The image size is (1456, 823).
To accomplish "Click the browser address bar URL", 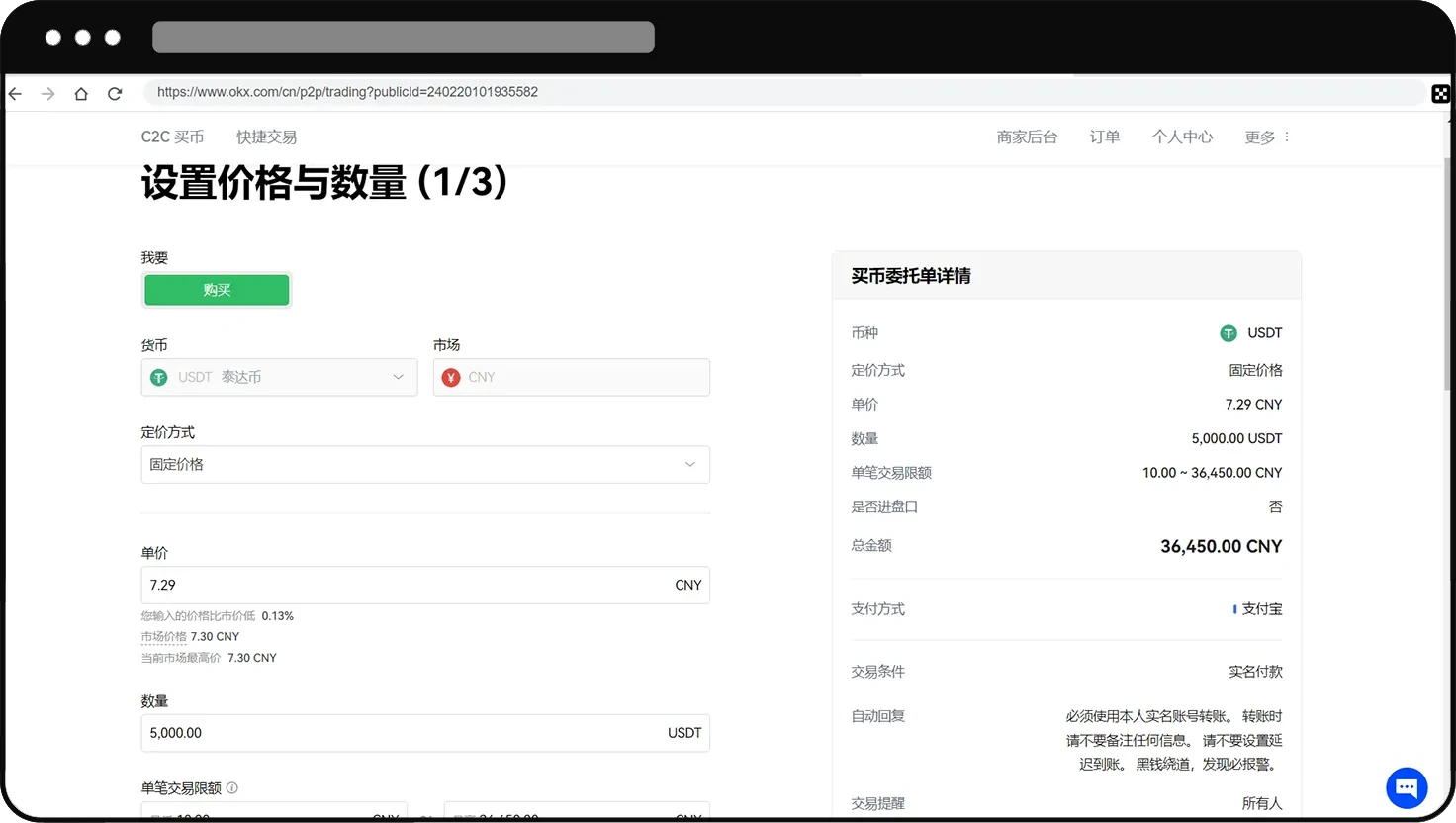I will tap(347, 92).
